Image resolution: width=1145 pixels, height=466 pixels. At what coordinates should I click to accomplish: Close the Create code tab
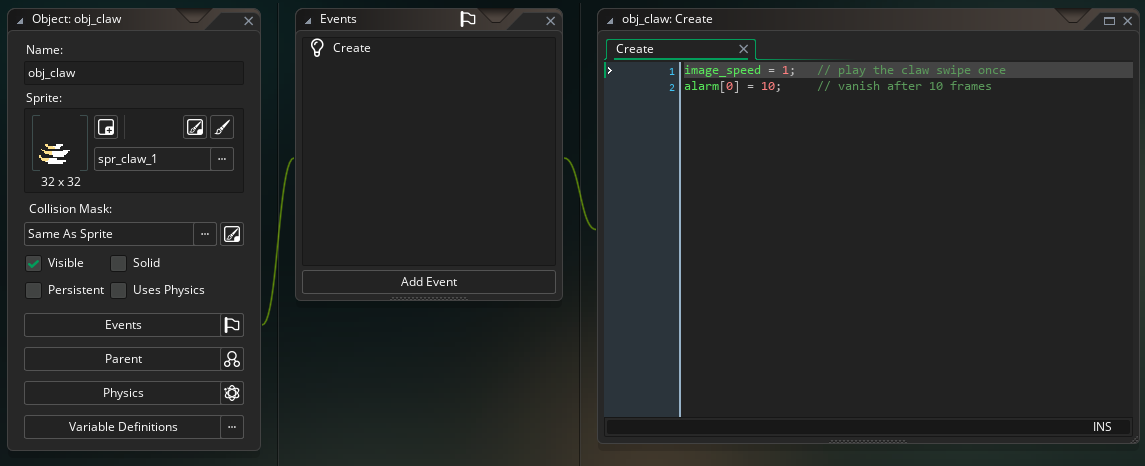[743, 49]
